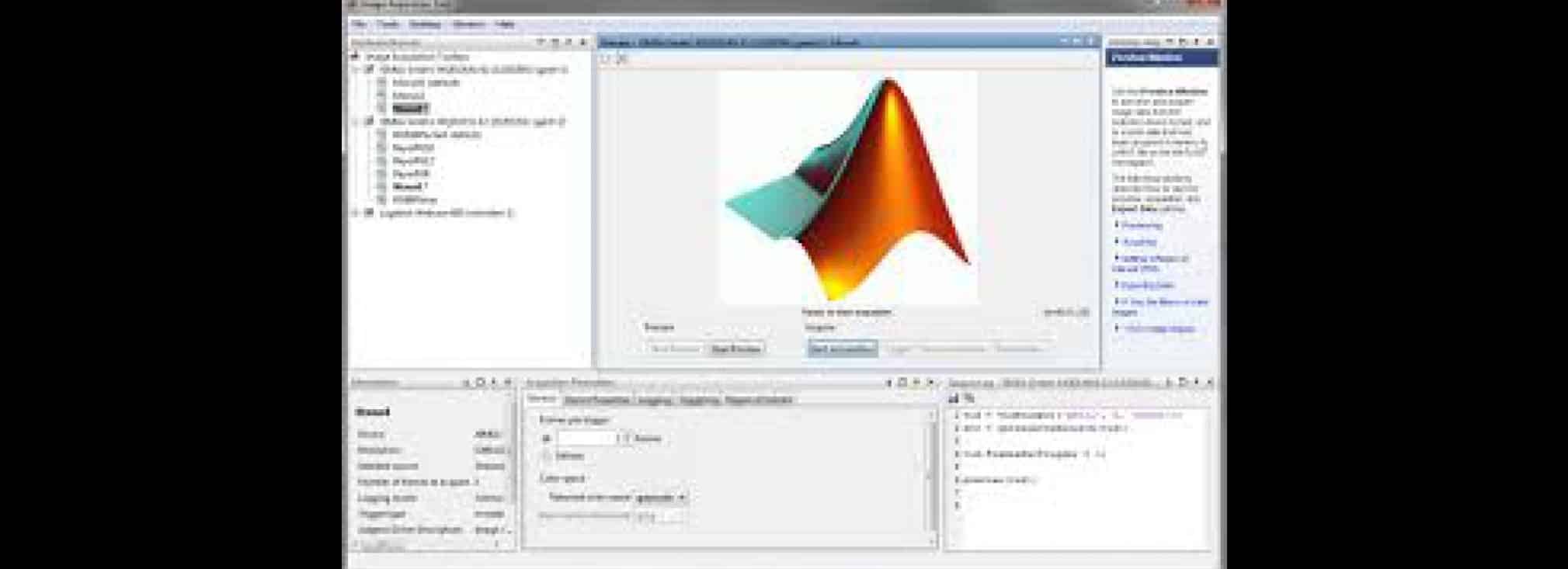Click the Acquisition Parameters panel close icon

(930, 382)
